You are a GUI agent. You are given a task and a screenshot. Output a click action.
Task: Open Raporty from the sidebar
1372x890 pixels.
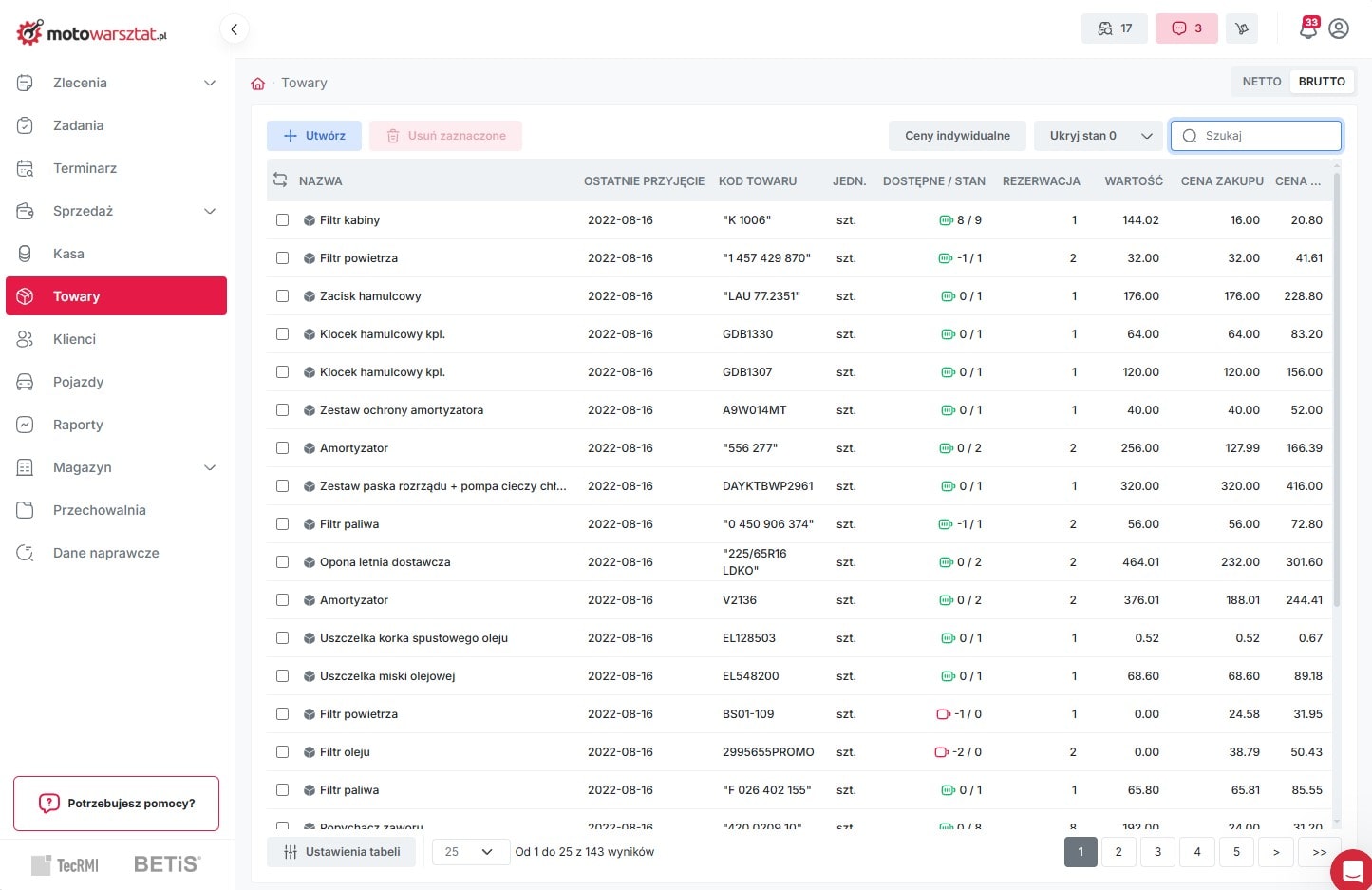[x=78, y=425]
